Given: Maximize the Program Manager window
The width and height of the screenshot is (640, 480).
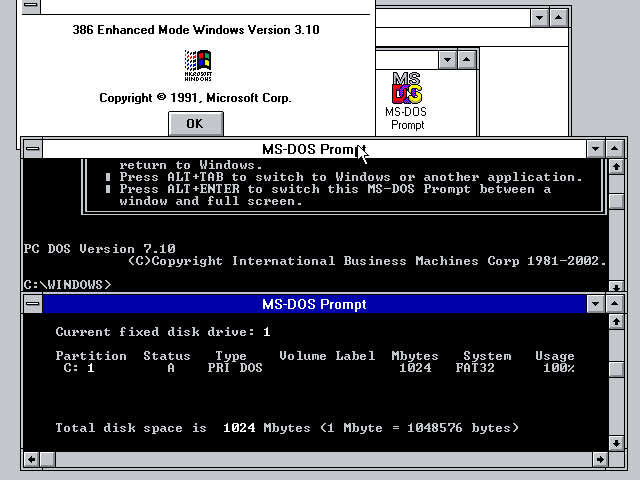Looking at the screenshot, I should click(x=558, y=18).
